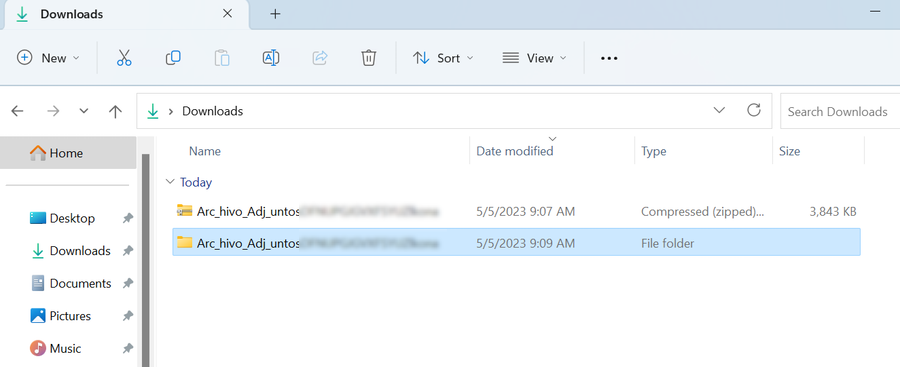This screenshot has width=900, height=367.
Task: Select the compressed zipped Arc_hivo file
Action: click(516, 211)
